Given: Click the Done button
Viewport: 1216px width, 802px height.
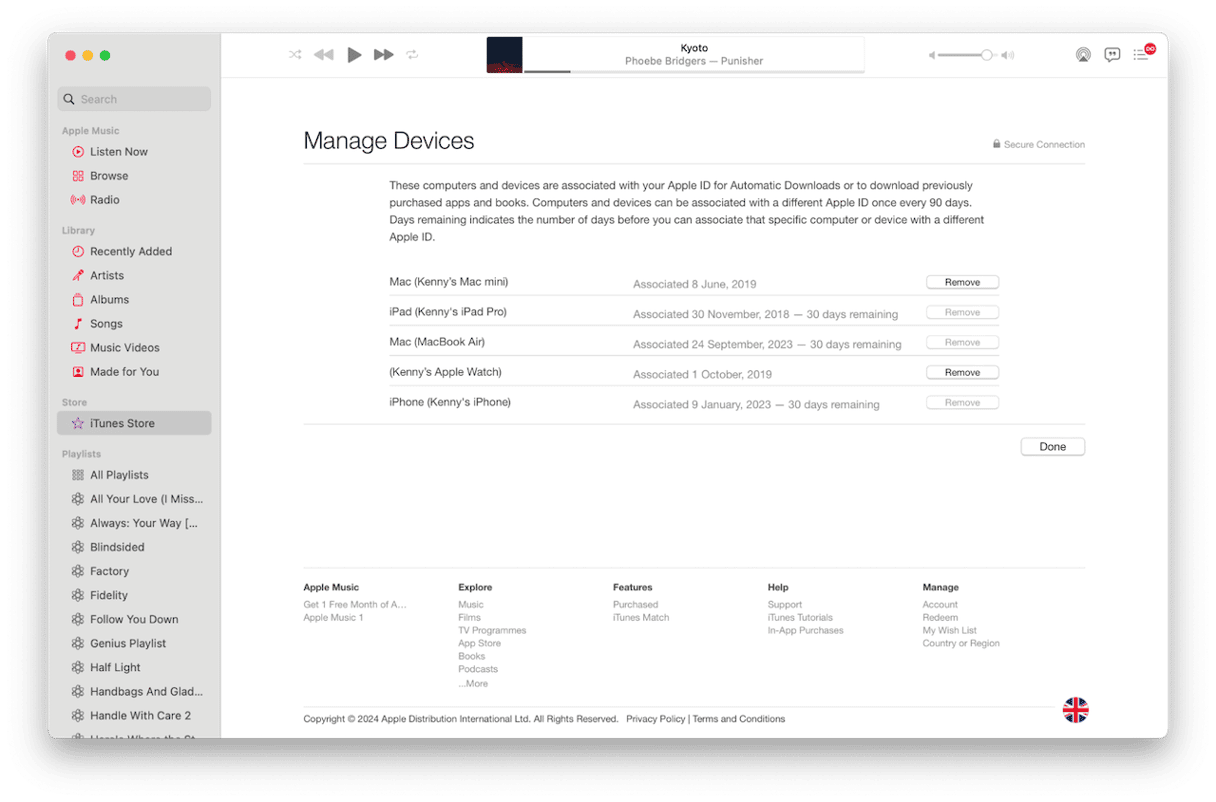Looking at the screenshot, I should [1052, 447].
